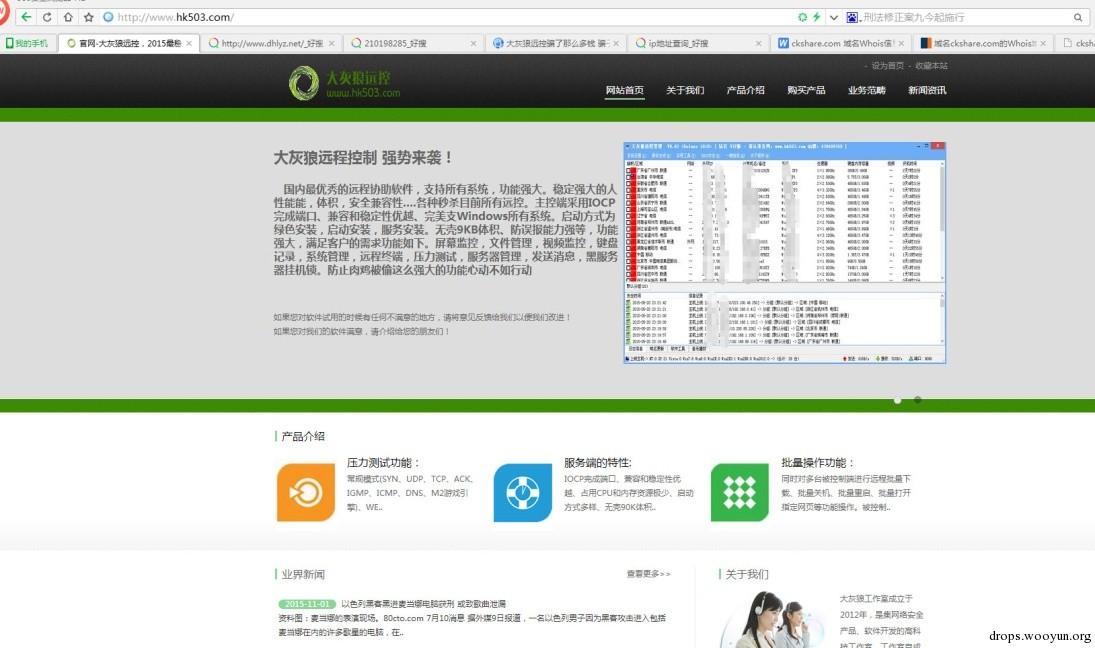Click 产品介绍 section heading
Screen dimensions: 1095x648
click(x=303, y=436)
